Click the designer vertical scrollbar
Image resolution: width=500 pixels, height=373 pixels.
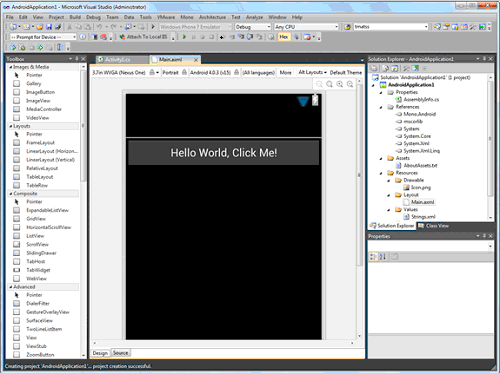[359, 209]
